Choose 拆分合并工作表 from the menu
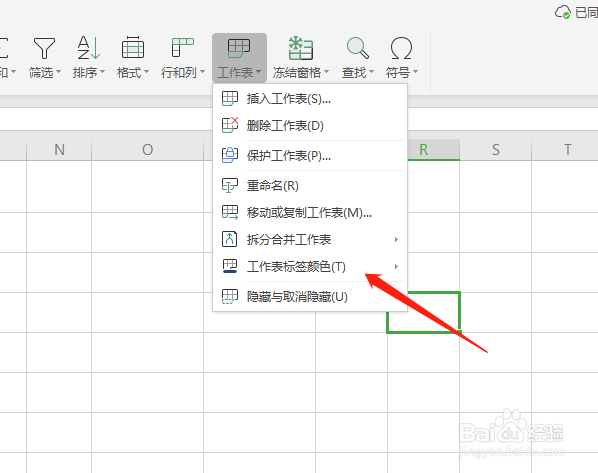Viewport: 598px width, 473px height. tap(310, 240)
